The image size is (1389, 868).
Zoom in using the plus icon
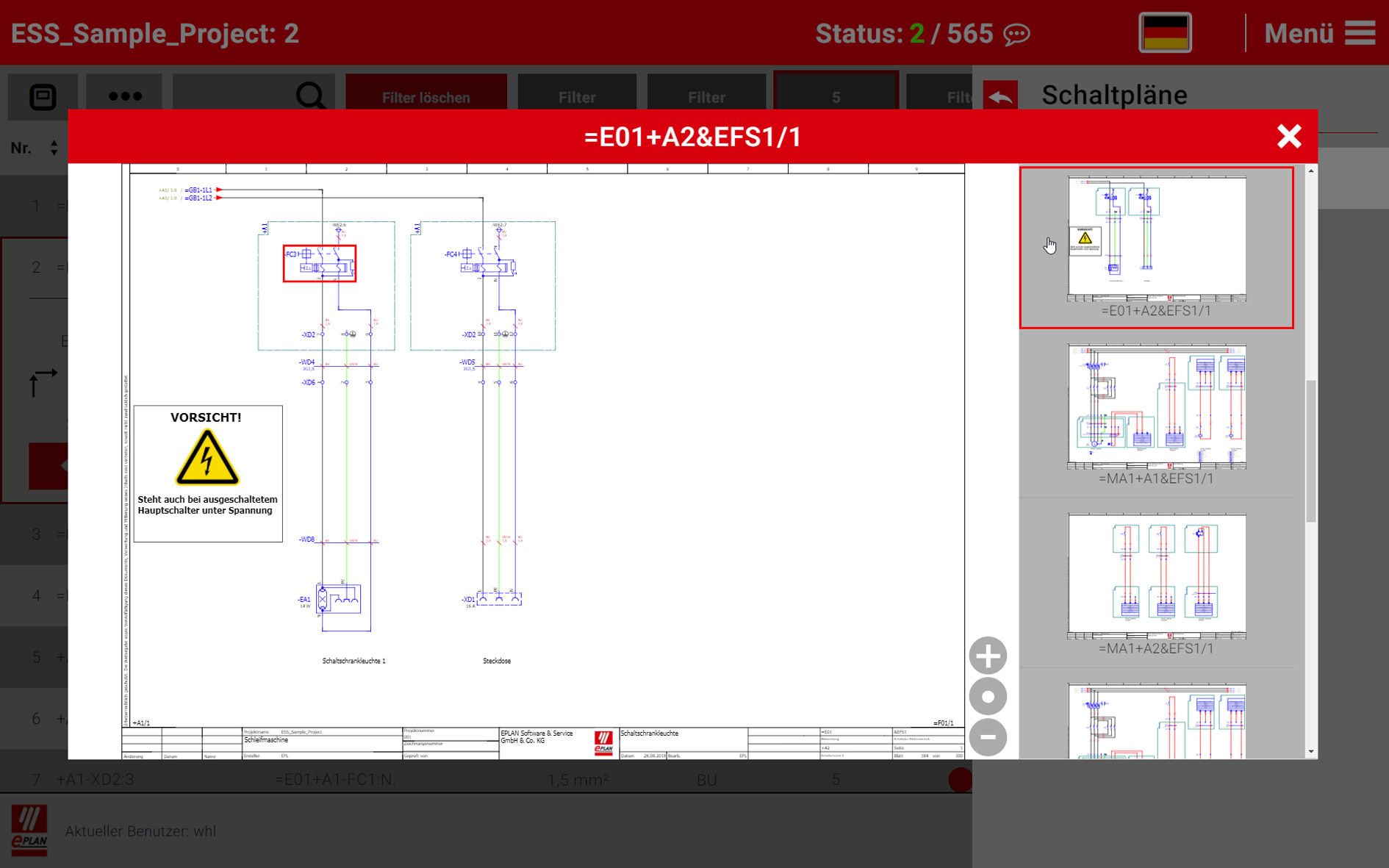coord(988,655)
